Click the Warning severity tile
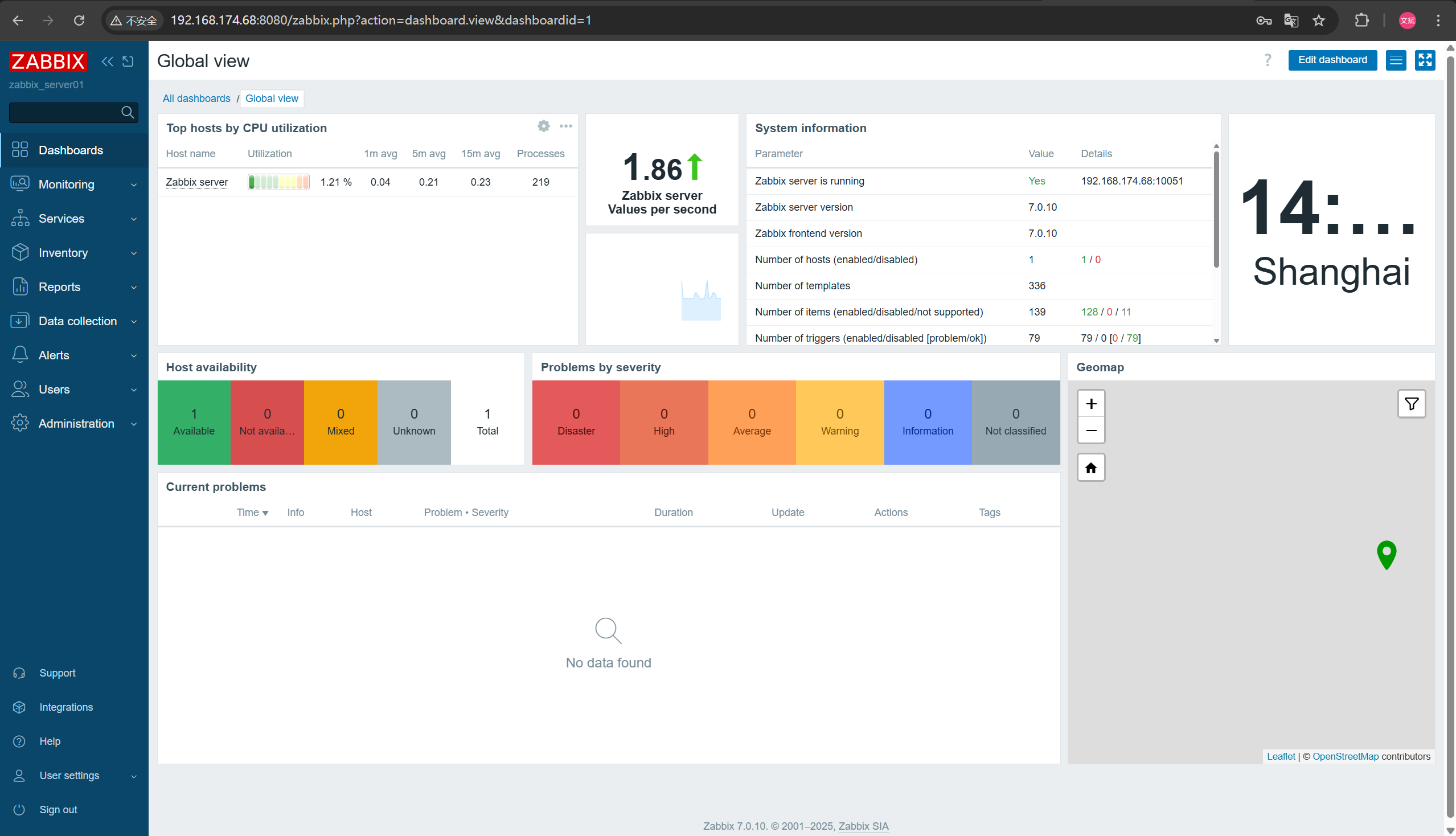 click(839, 422)
